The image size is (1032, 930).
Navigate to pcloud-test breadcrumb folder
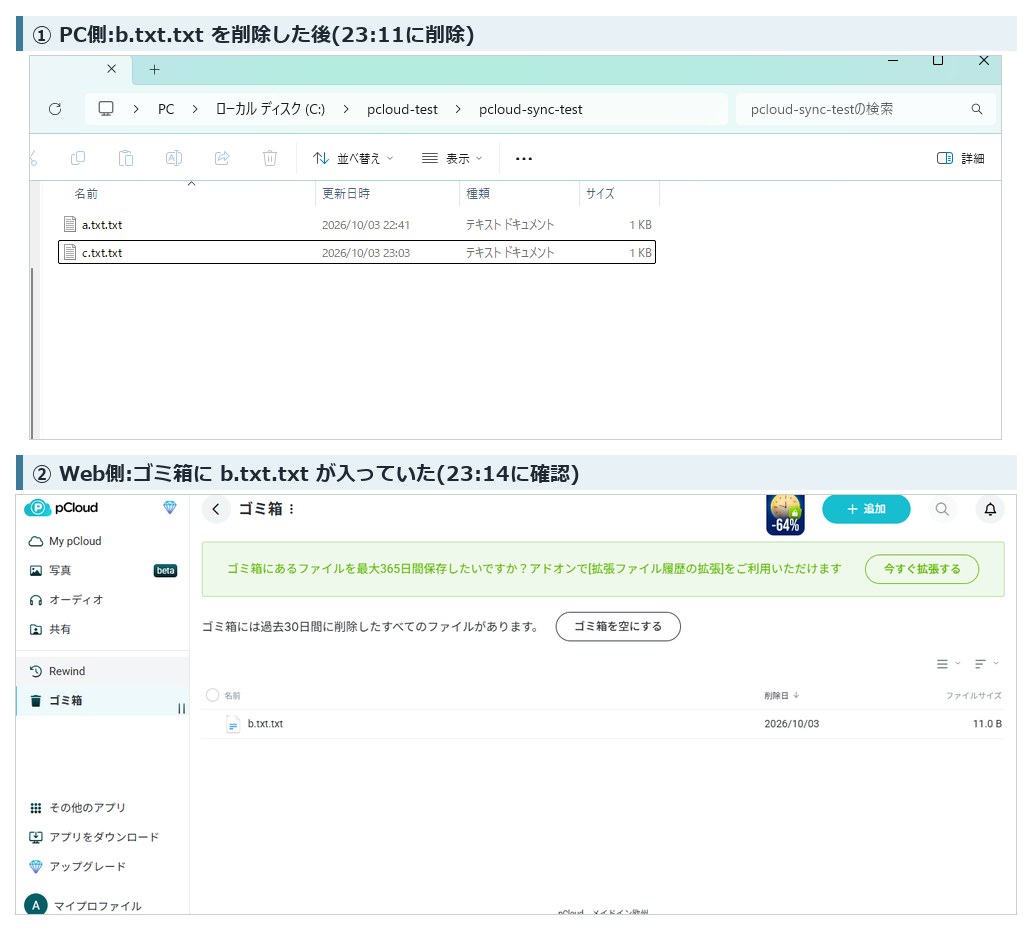(x=402, y=109)
